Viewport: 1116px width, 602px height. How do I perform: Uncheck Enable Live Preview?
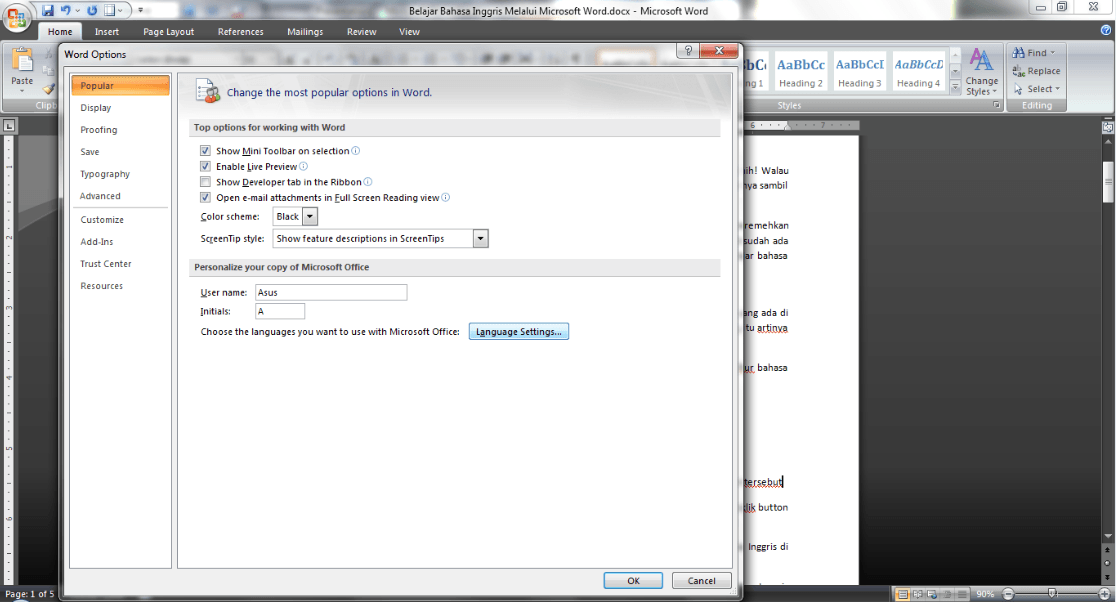pos(205,167)
